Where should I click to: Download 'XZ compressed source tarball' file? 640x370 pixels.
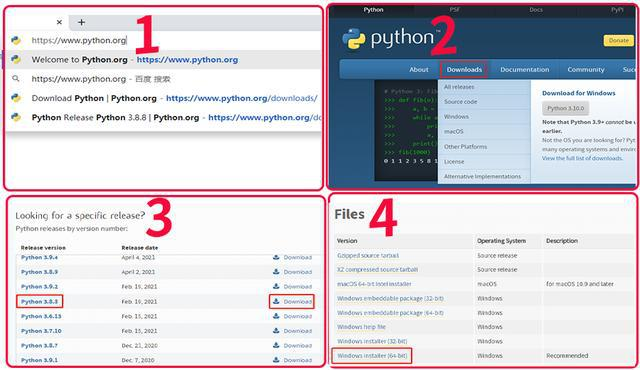pos(377,270)
